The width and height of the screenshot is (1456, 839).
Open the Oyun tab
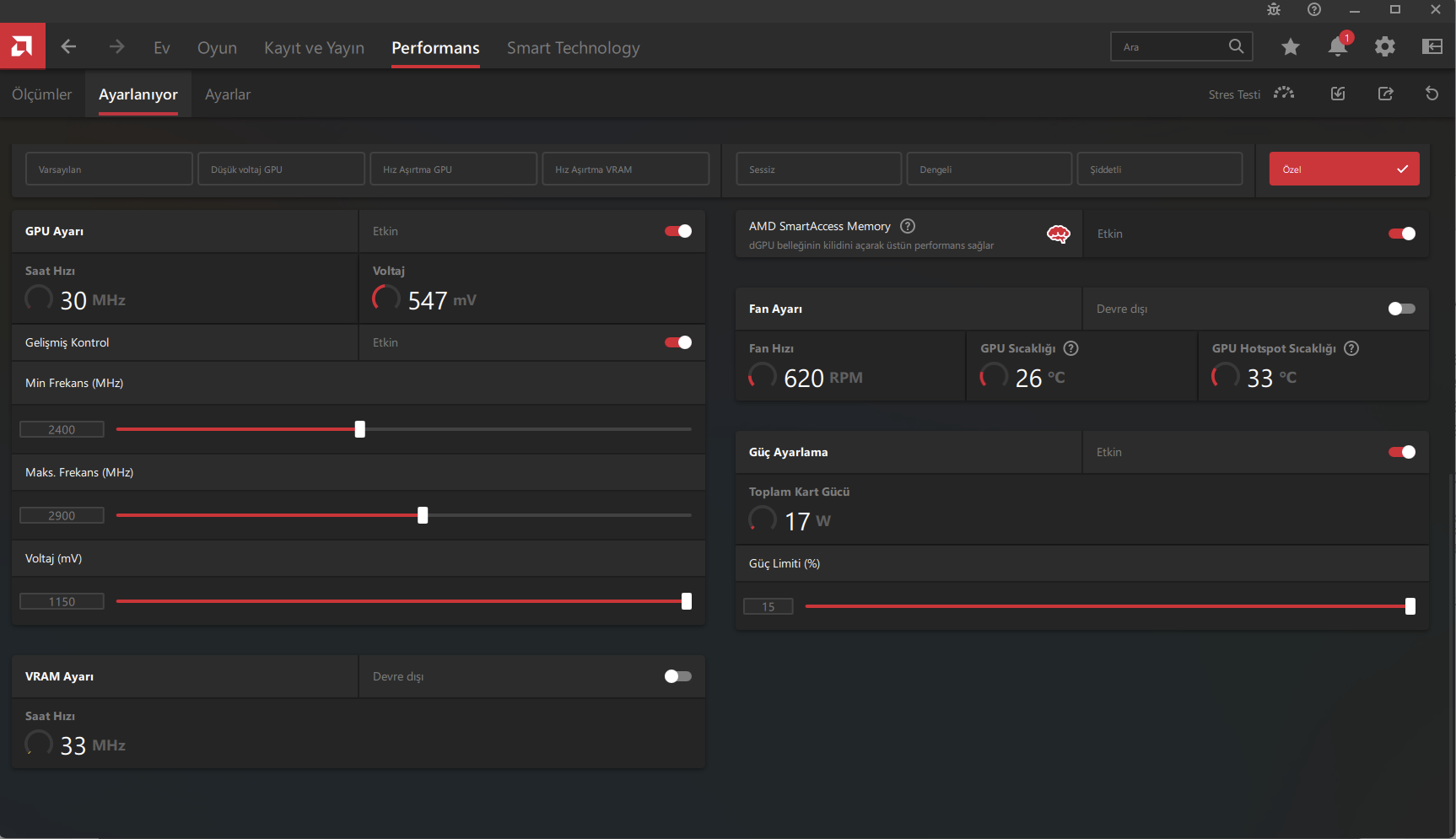point(217,48)
